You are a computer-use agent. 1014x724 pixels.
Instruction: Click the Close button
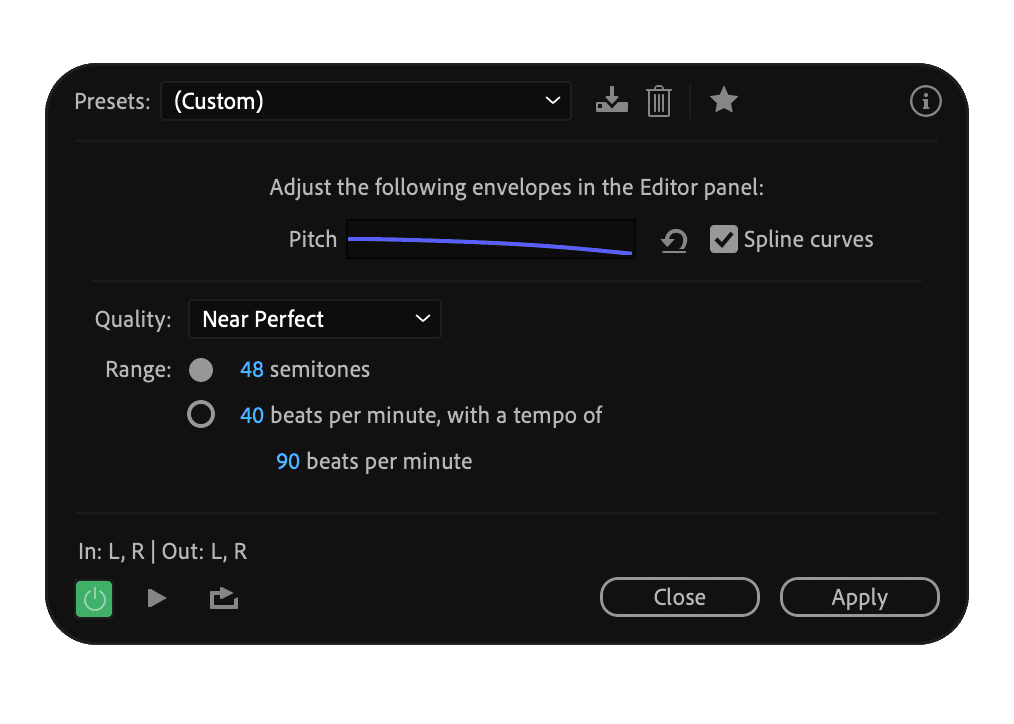point(679,597)
